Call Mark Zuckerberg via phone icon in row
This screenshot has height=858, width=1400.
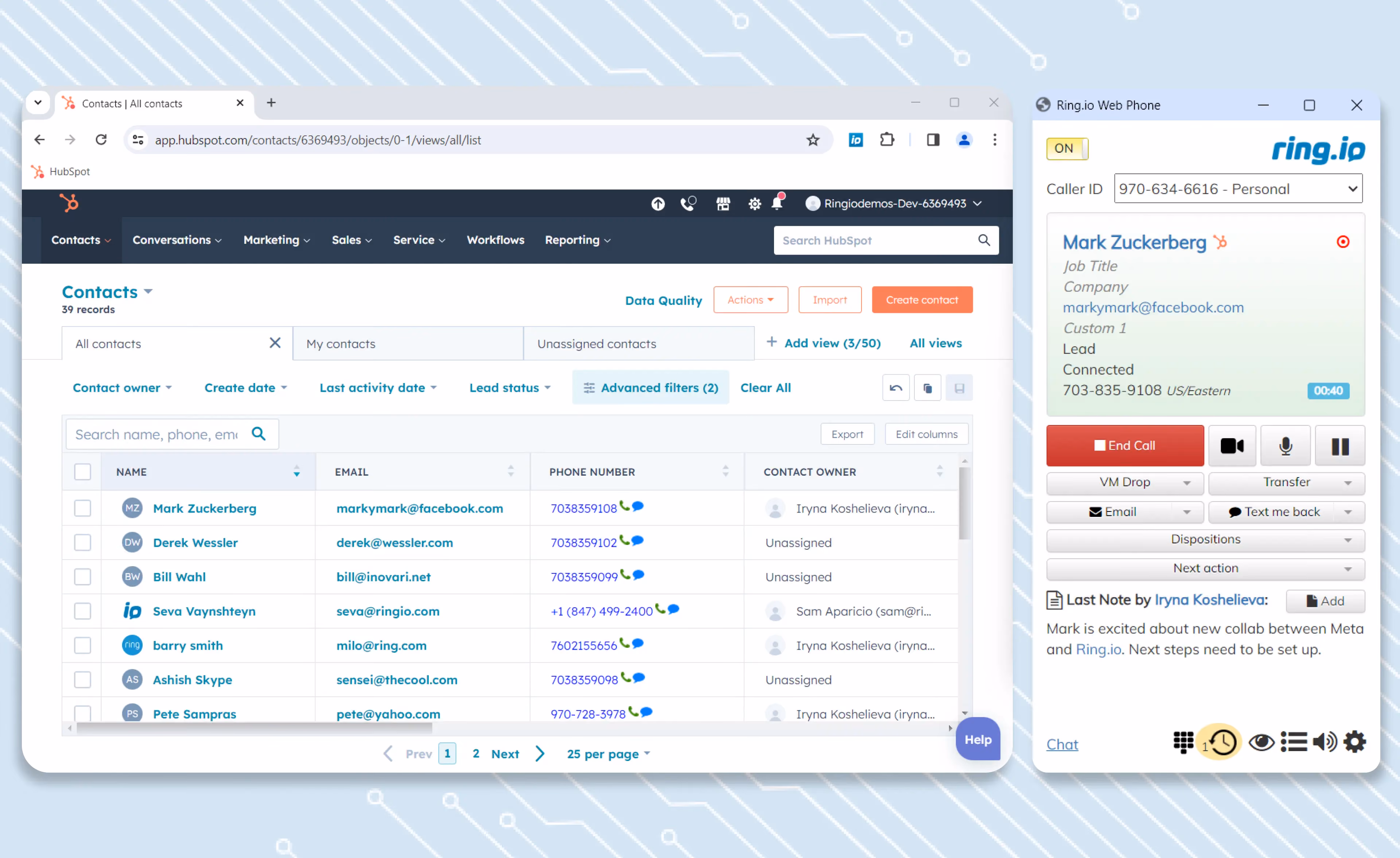click(625, 506)
